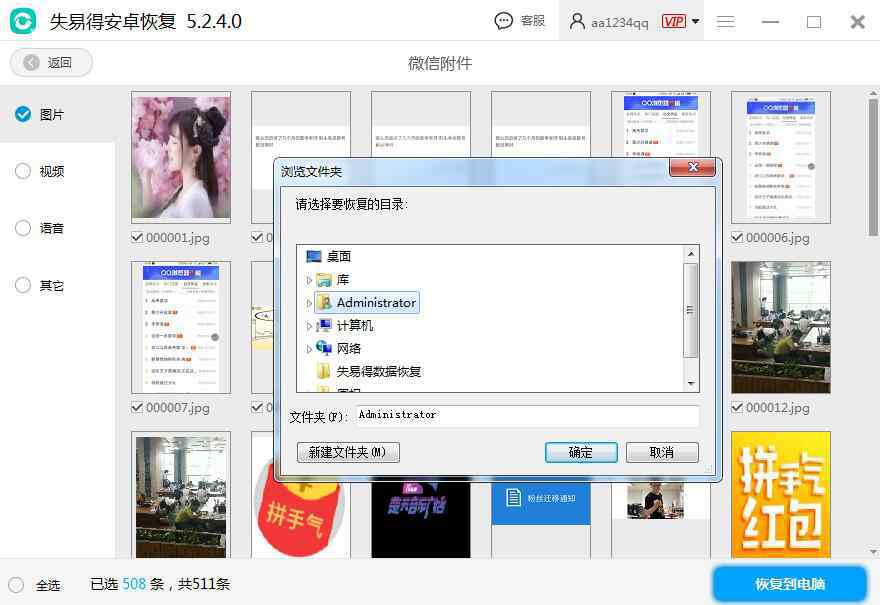Click the user account avatar icon

(x=576, y=21)
